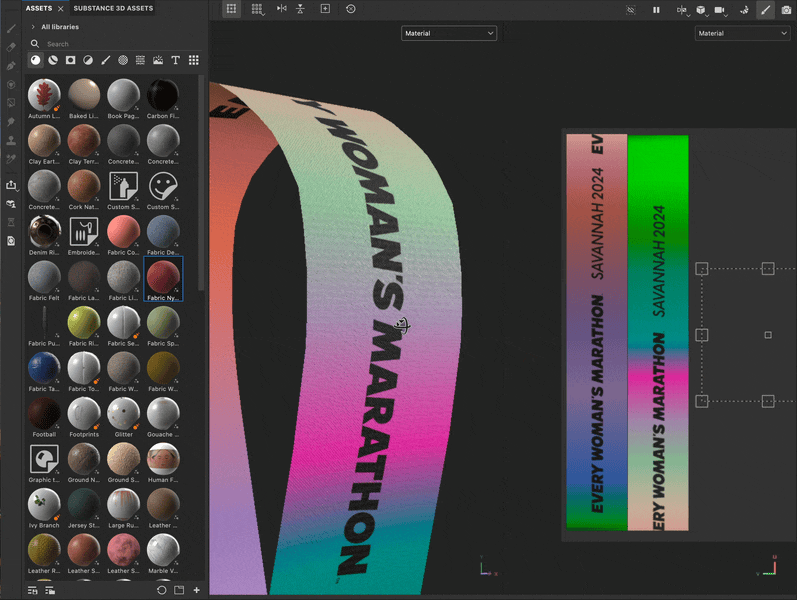Filter assets by Brushes type

(106, 61)
